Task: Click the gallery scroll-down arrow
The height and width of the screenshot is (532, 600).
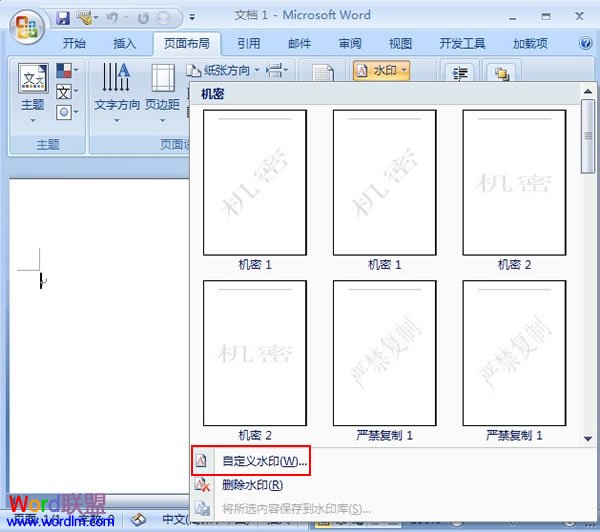Action: point(588,439)
